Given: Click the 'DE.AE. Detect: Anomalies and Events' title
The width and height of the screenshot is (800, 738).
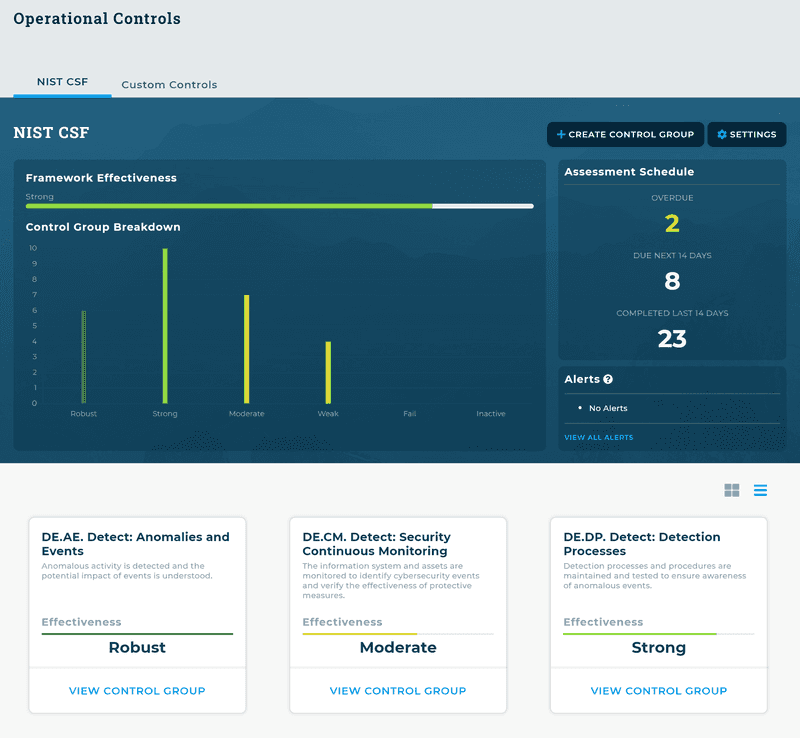Looking at the screenshot, I should click(x=135, y=544).
